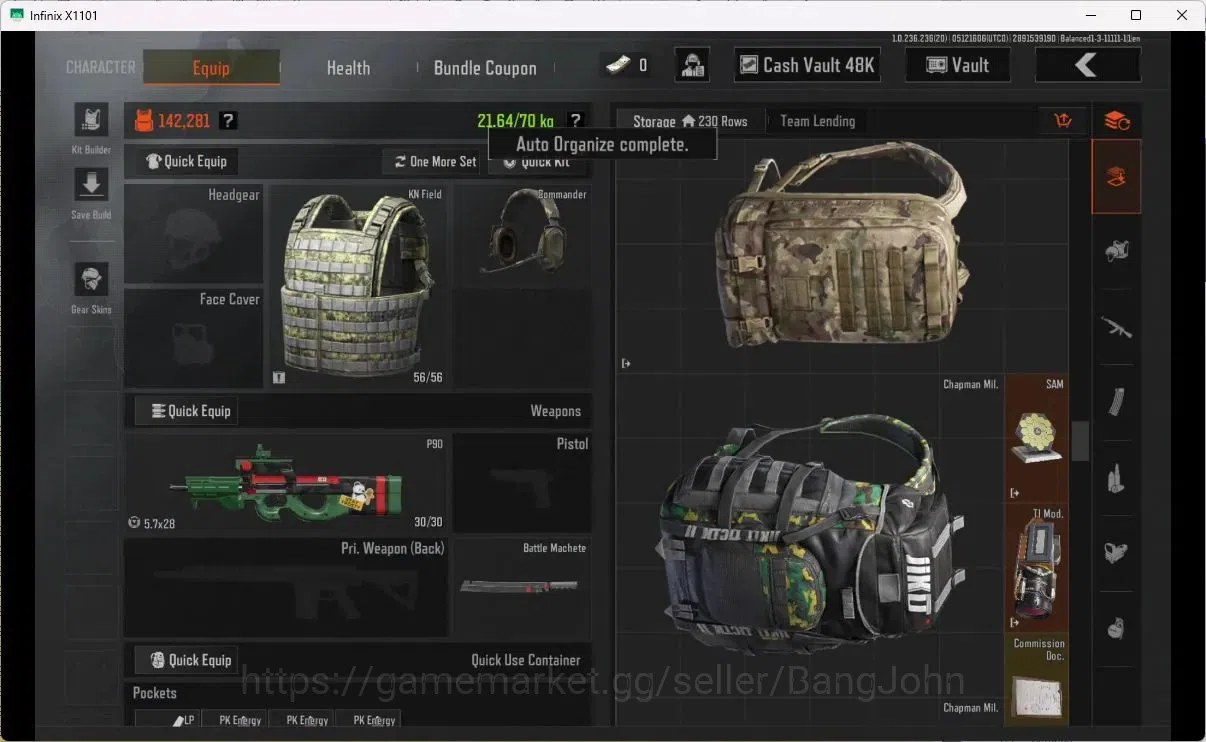Filter storage by grenade icon

coord(1116,628)
